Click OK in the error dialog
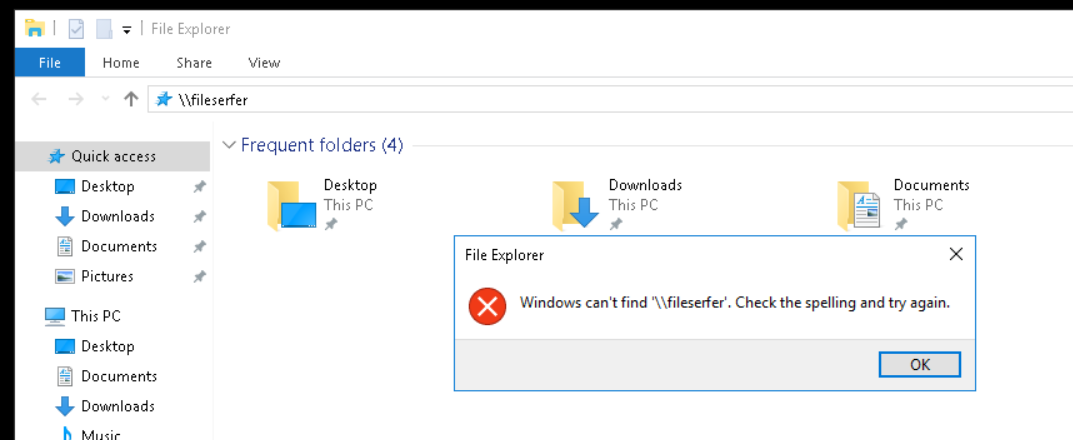The height and width of the screenshot is (440, 1073). click(x=920, y=365)
